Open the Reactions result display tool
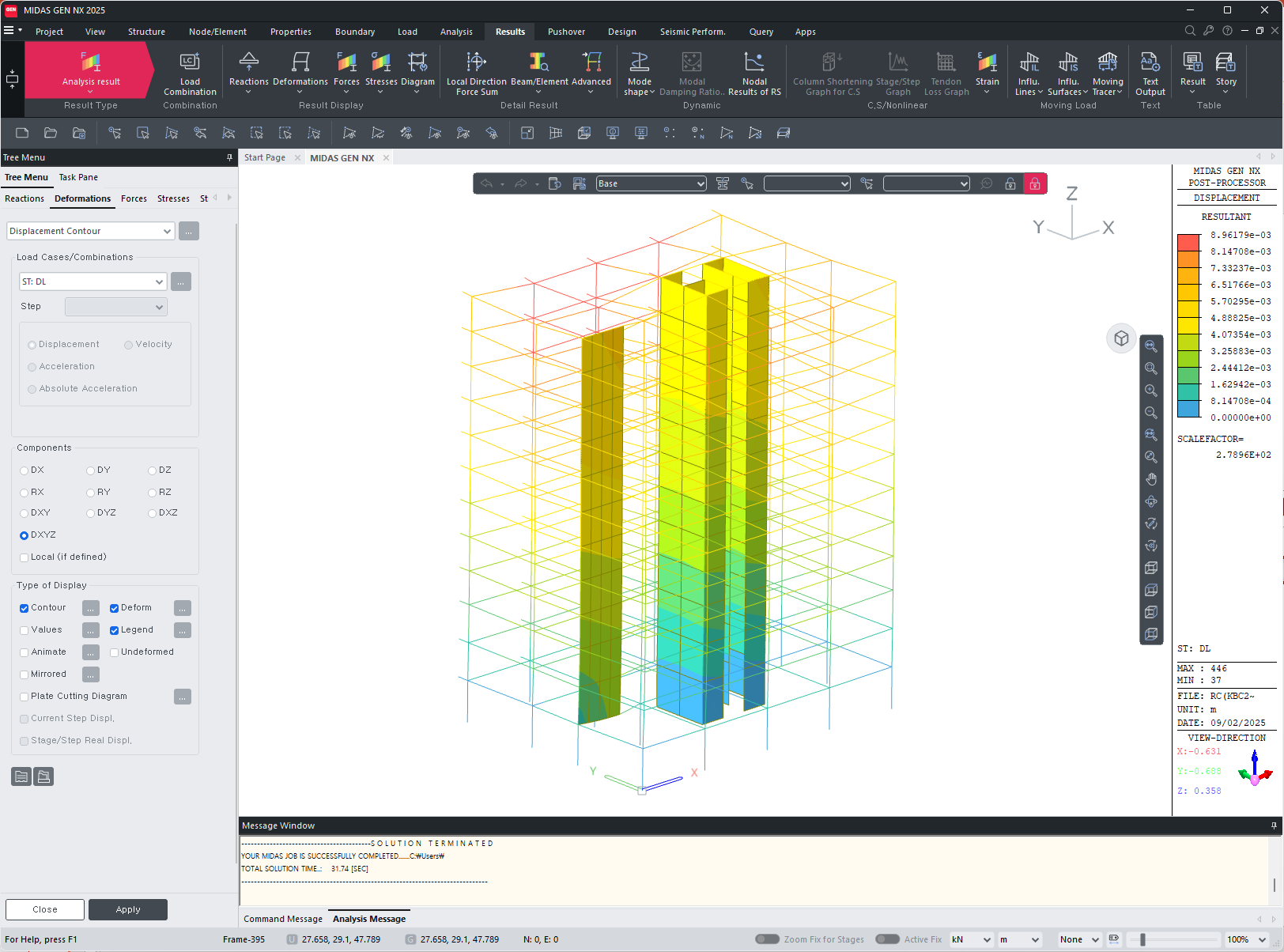 tap(248, 71)
